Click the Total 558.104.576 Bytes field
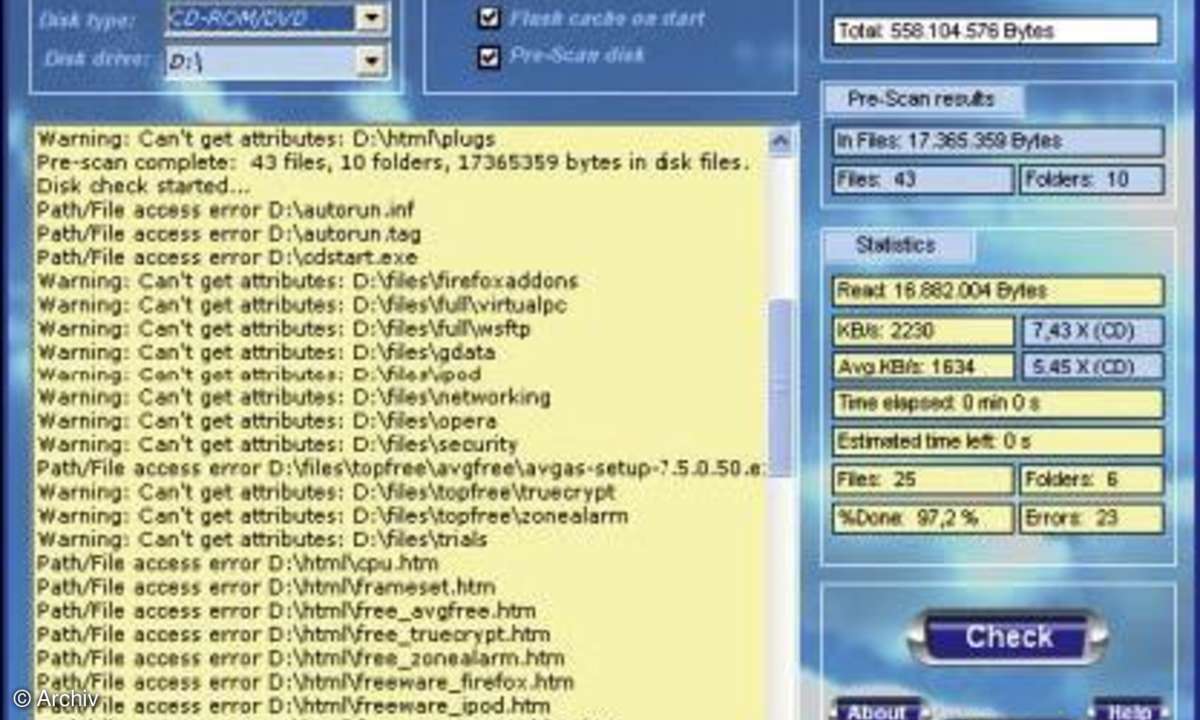1200x720 pixels. [x=996, y=31]
